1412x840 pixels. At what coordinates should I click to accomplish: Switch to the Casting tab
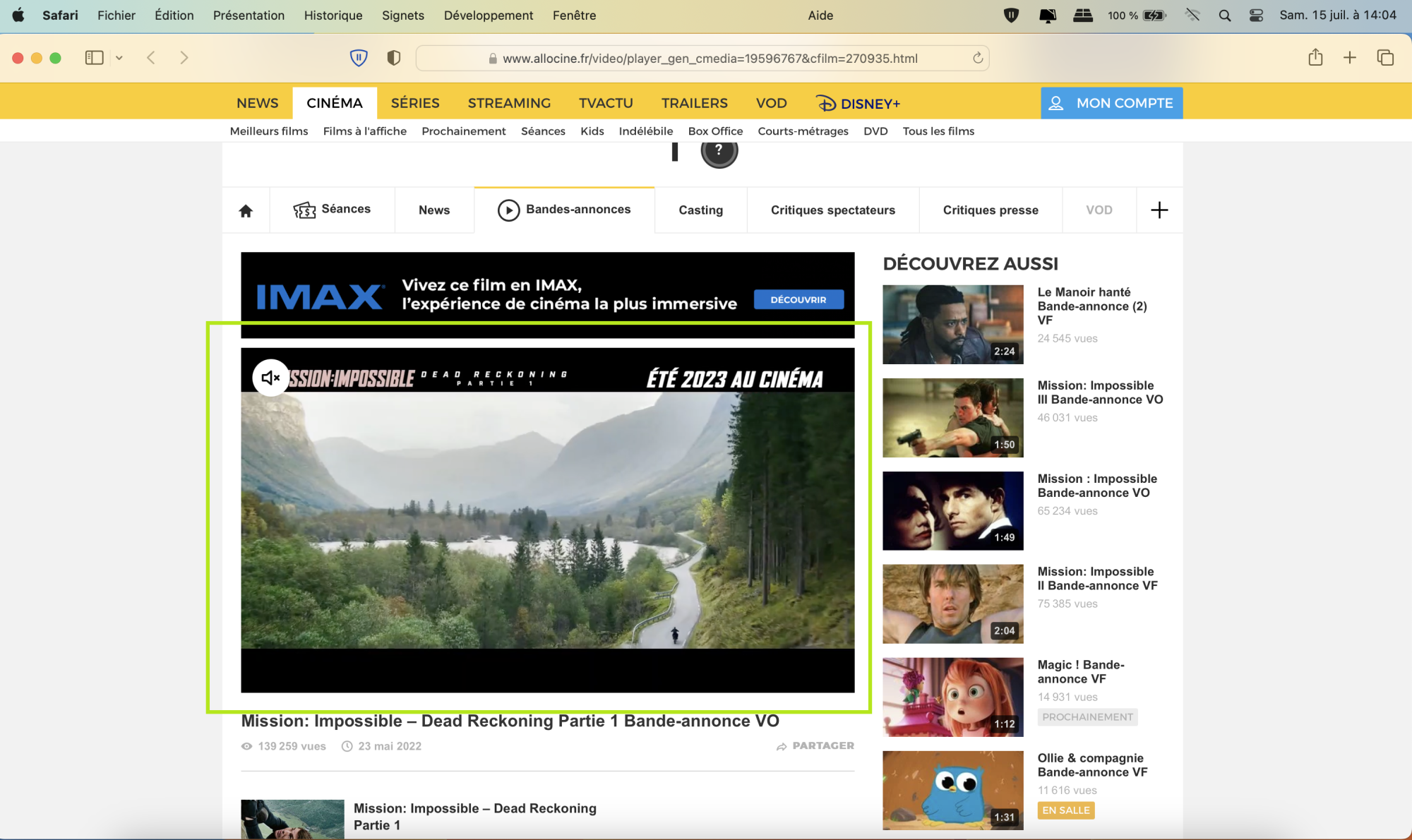coord(700,210)
